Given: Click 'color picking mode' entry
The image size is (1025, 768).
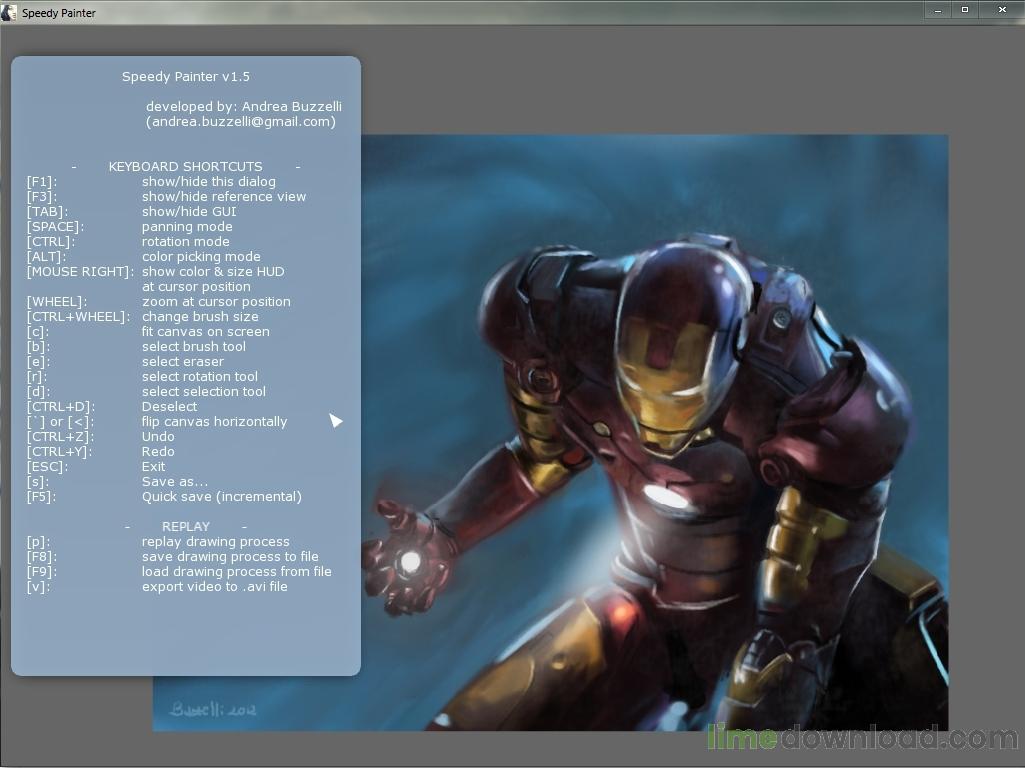Looking at the screenshot, I should click(201, 257).
